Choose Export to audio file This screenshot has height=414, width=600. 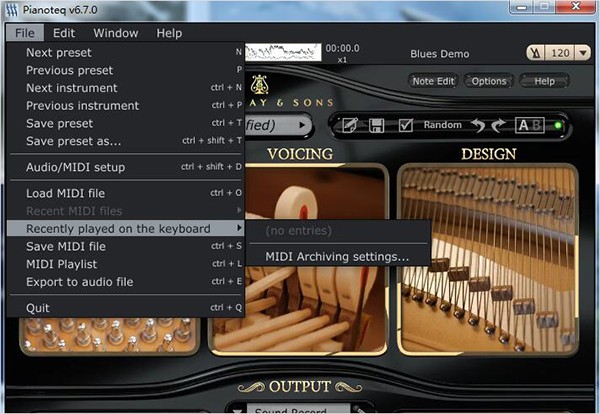126,282
